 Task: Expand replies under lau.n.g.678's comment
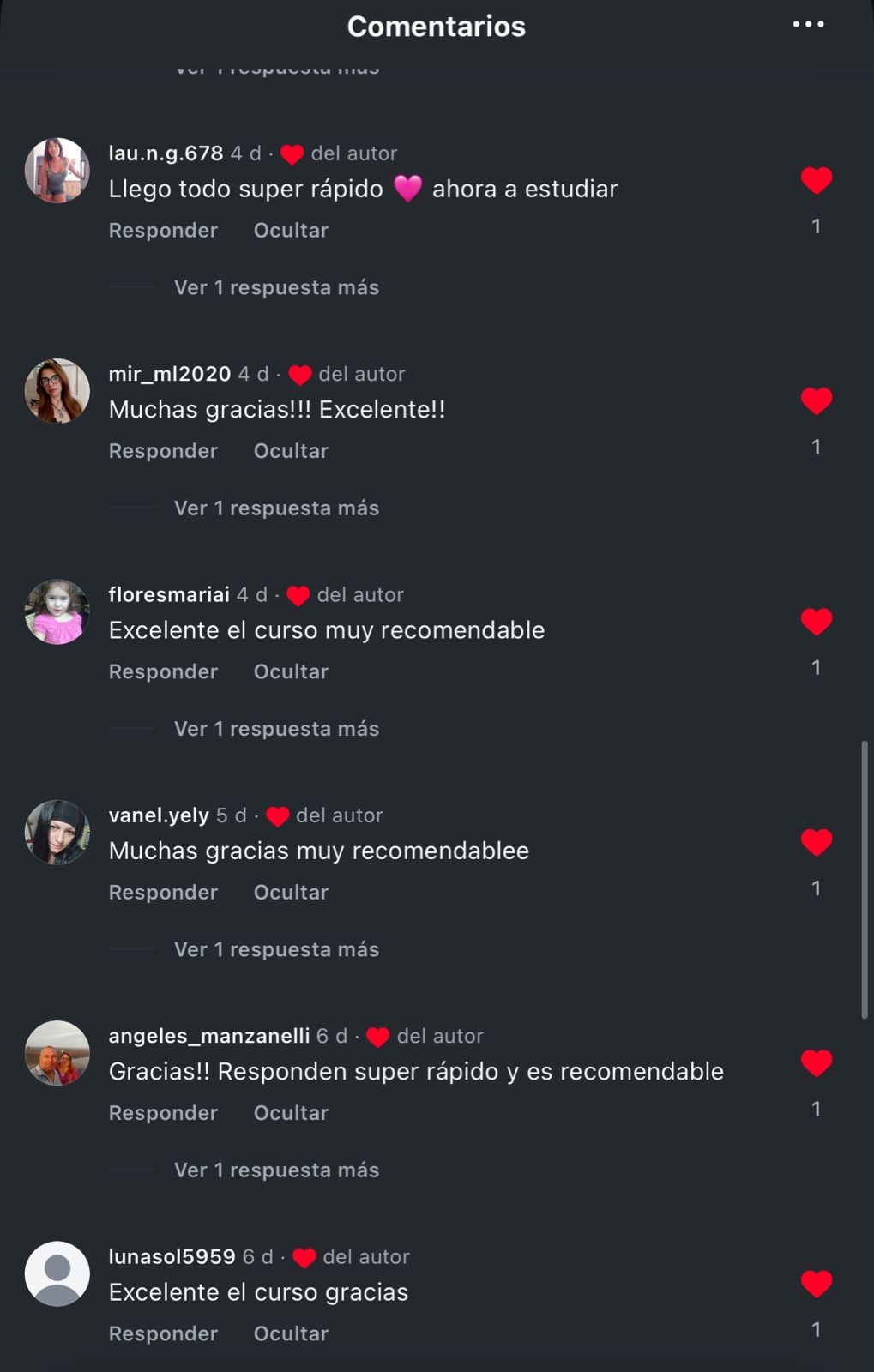(x=276, y=287)
